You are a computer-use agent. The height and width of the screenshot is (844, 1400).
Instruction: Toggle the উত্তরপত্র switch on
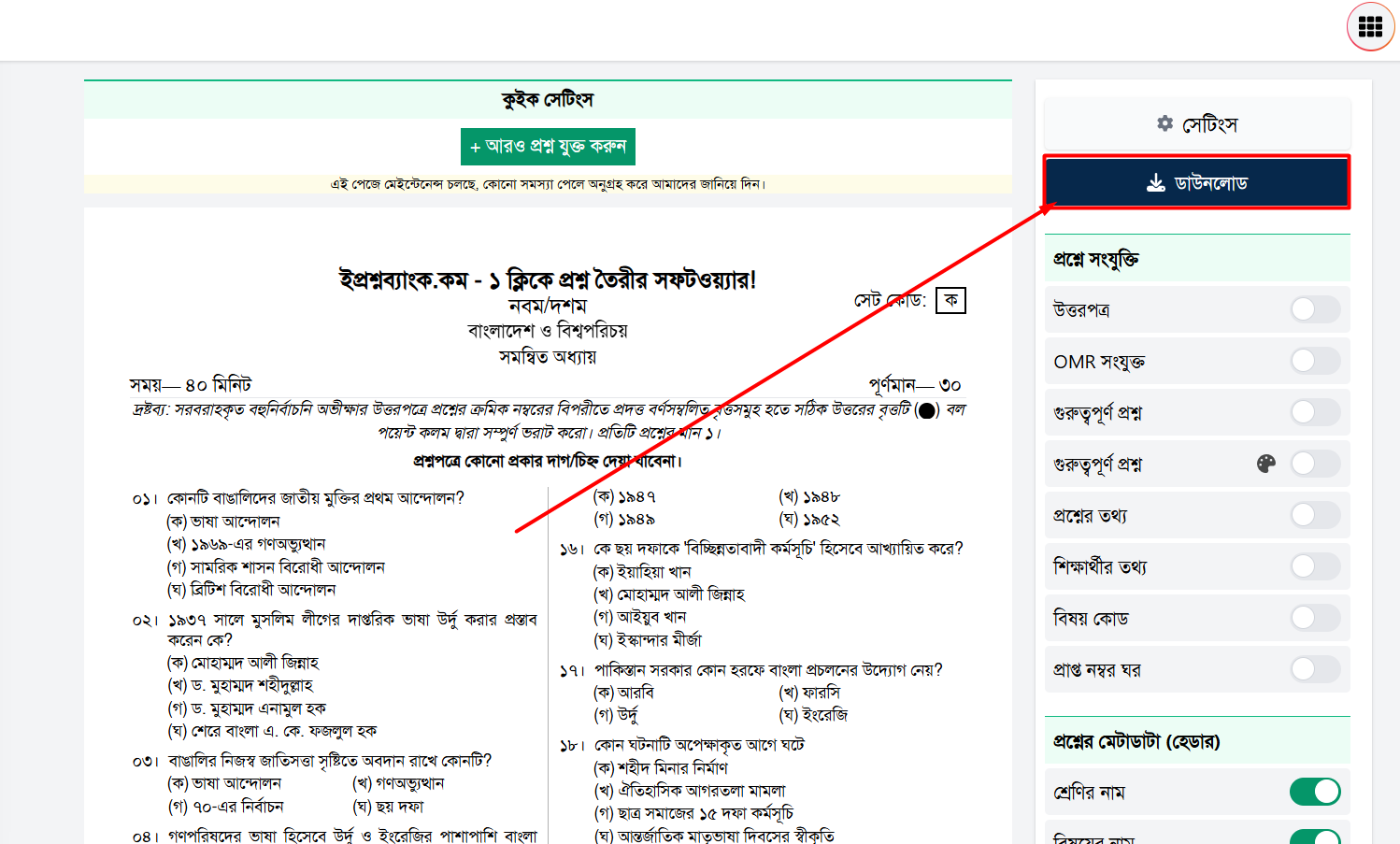pos(1315,309)
